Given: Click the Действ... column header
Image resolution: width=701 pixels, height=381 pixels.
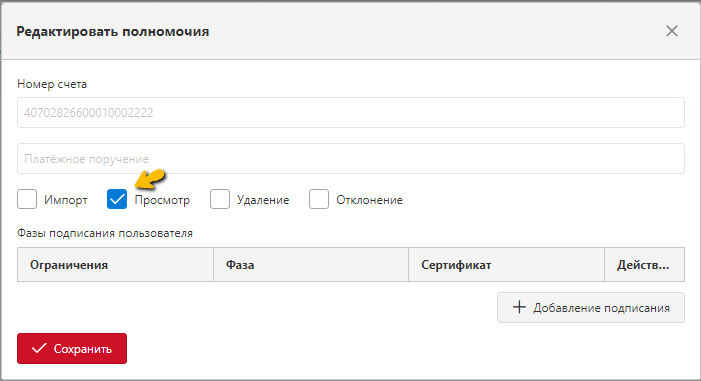Looking at the screenshot, I should click(644, 265).
